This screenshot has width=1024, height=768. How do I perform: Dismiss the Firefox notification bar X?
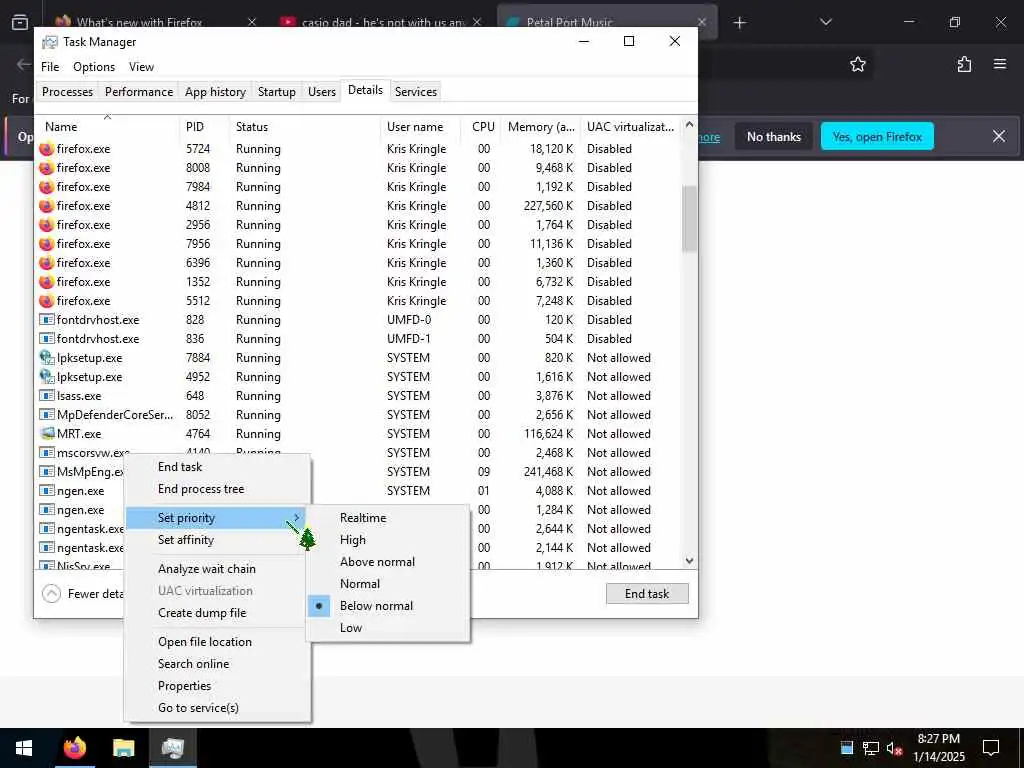(x=999, y=136)
